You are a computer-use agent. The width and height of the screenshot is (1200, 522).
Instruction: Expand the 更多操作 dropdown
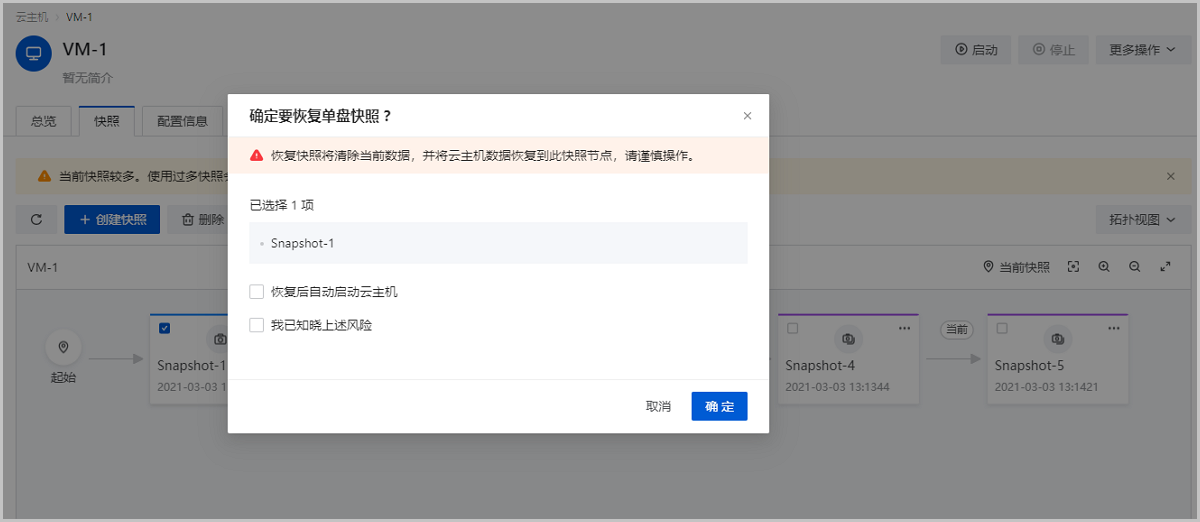[x=1142, y=50]
